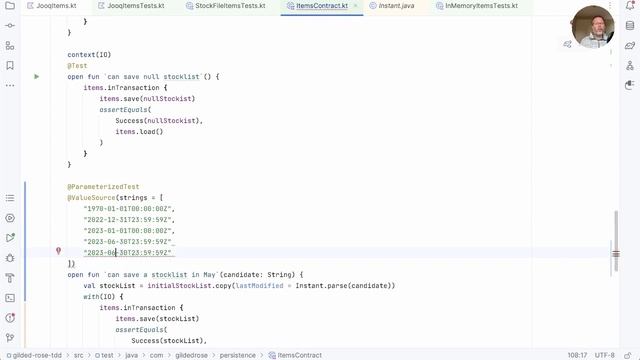Click the intention bulb gutter icon
This screenshot has width=640, height=360.
(x=58, y=251)
